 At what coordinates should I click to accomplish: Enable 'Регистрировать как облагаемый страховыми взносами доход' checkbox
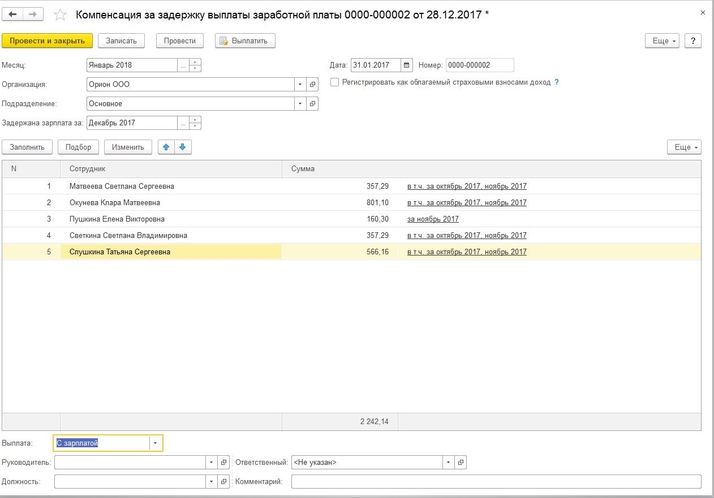[x=334, y=82]
